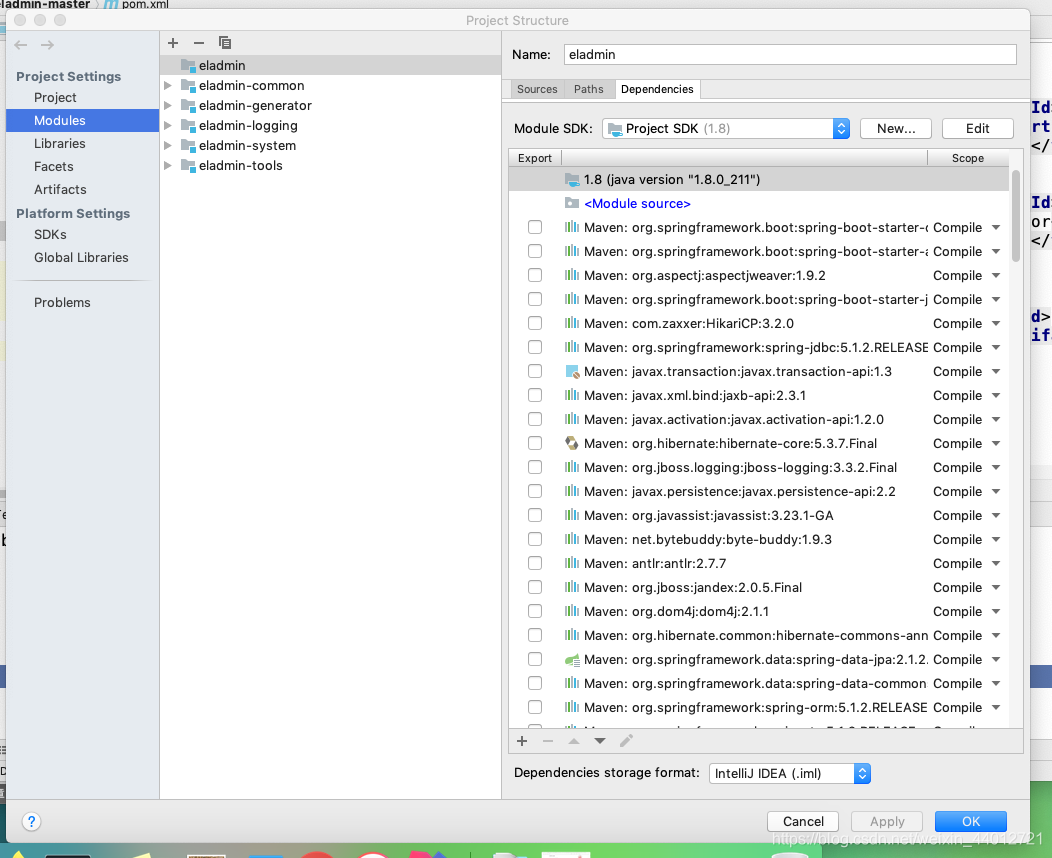Expand the eladmin-generator module
This screenshot has width=1052, height=858.
pos(168,105)
